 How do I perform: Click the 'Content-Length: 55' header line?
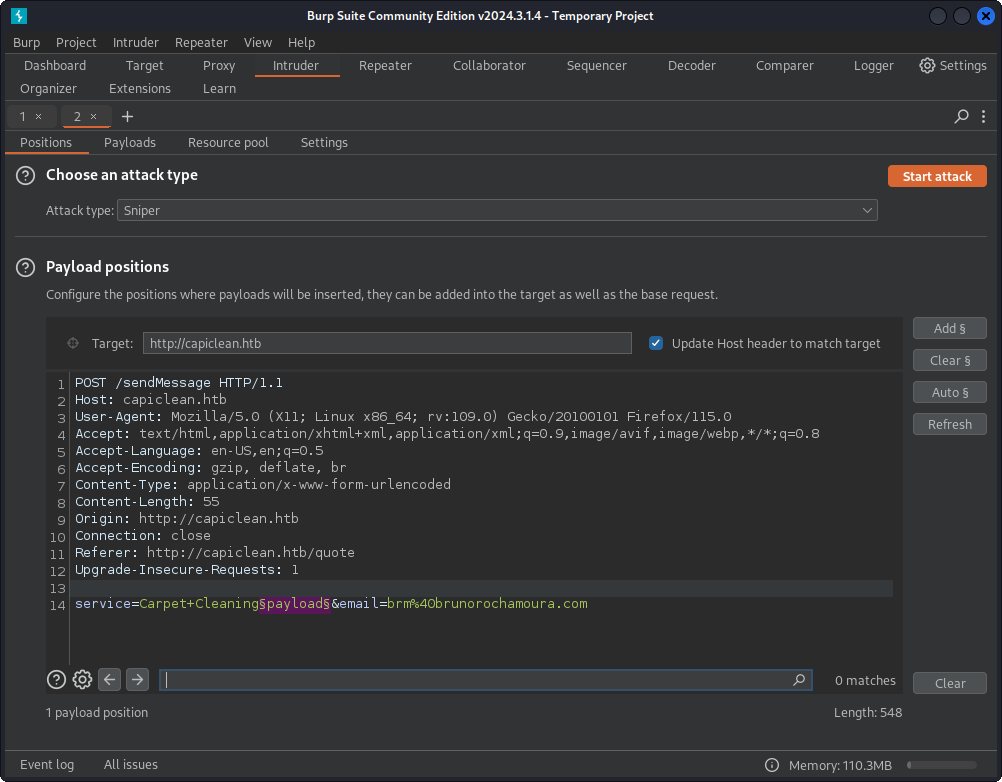point(147,502)
